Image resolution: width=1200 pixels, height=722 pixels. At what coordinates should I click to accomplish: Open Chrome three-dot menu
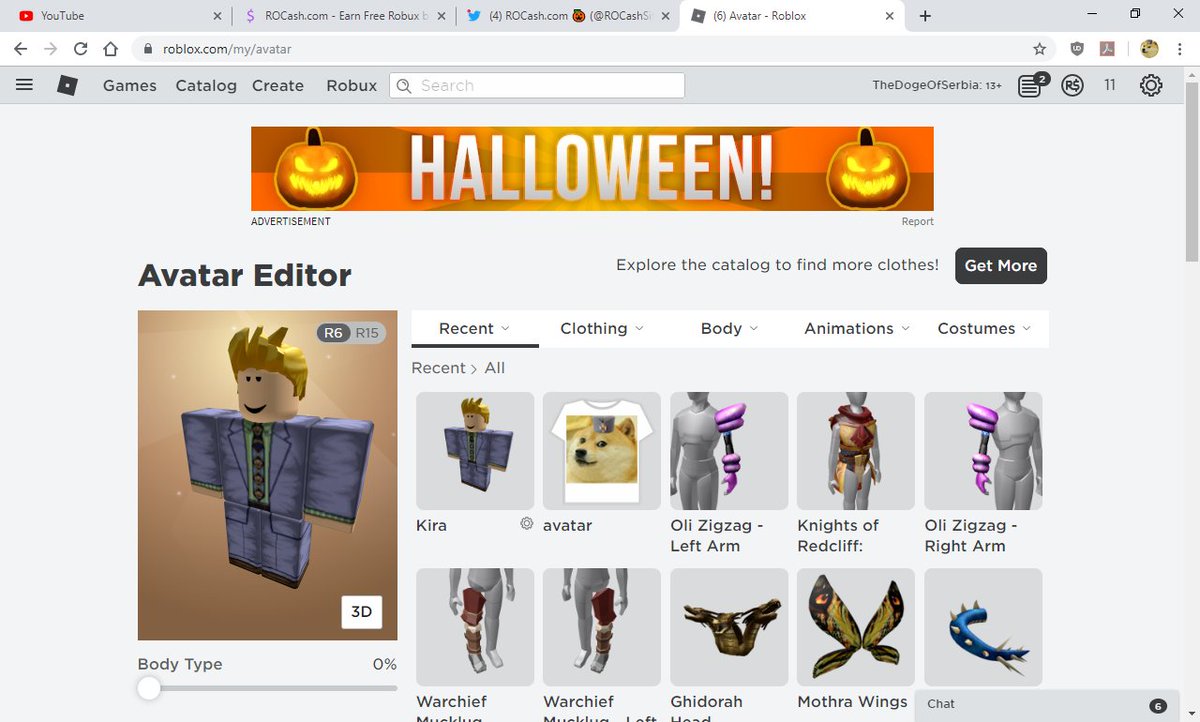[x=1181, y=48]
